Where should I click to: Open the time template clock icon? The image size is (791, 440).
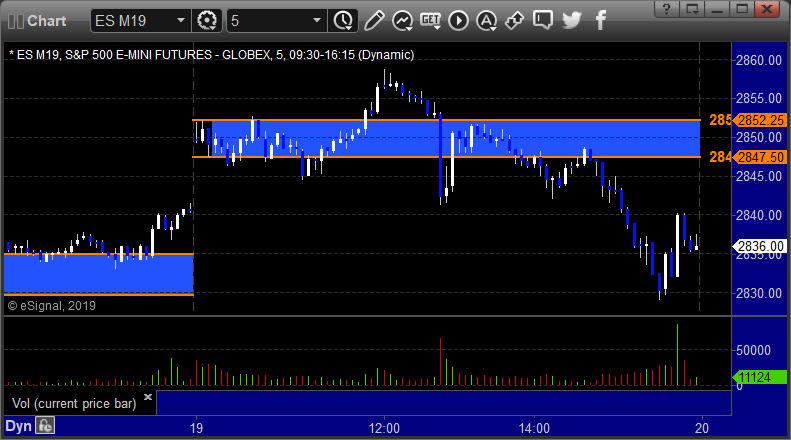coord(343,21)
